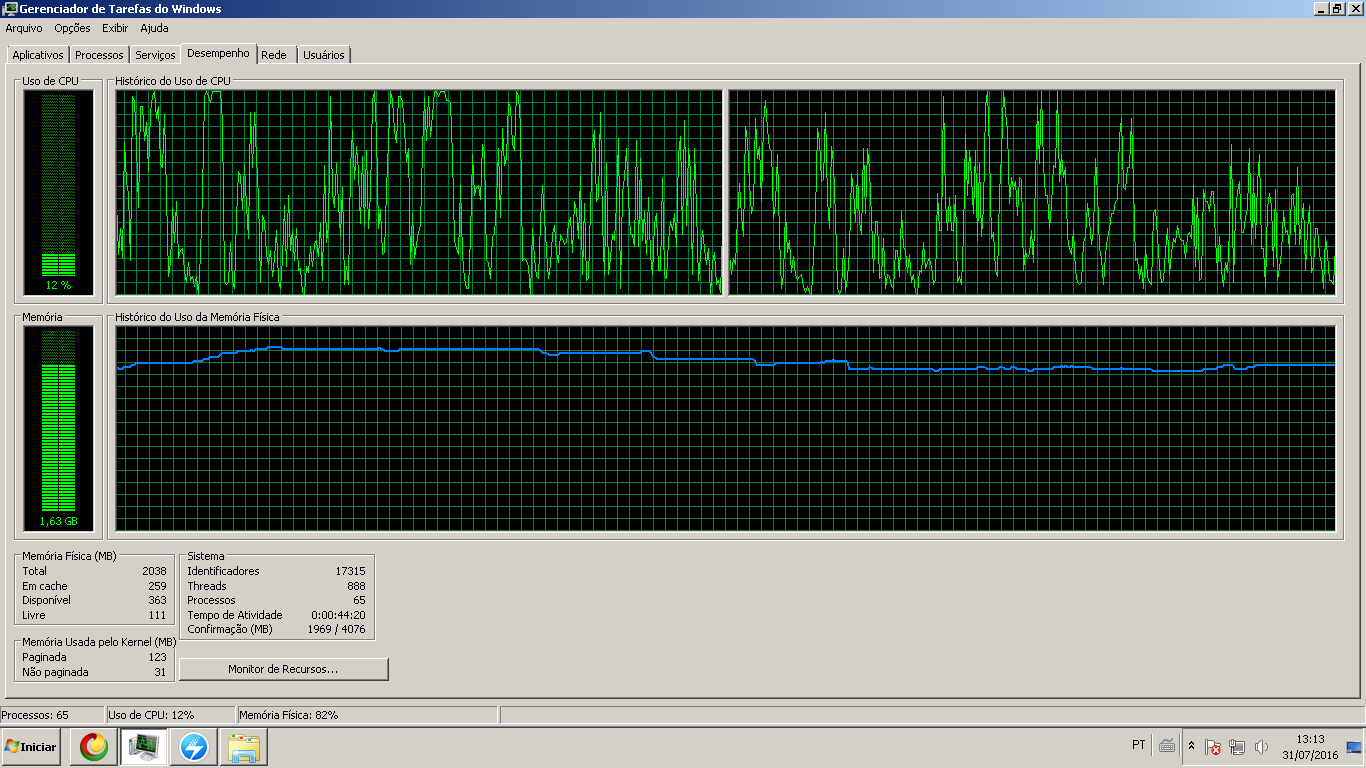1366x768 pixels.
Task: Click the Em cache value 259
Action: [x=157, y=586]
